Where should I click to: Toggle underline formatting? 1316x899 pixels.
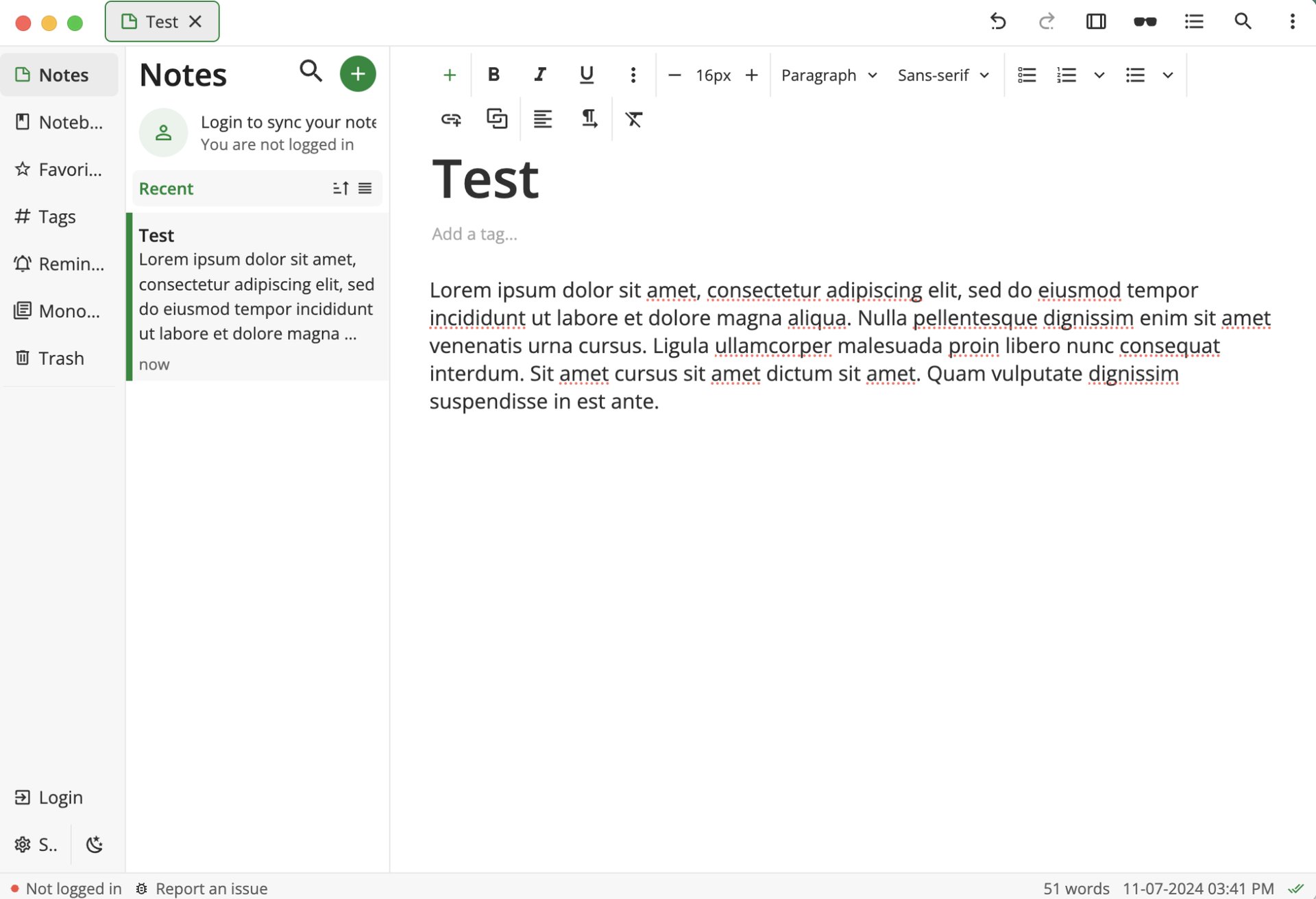587,75
